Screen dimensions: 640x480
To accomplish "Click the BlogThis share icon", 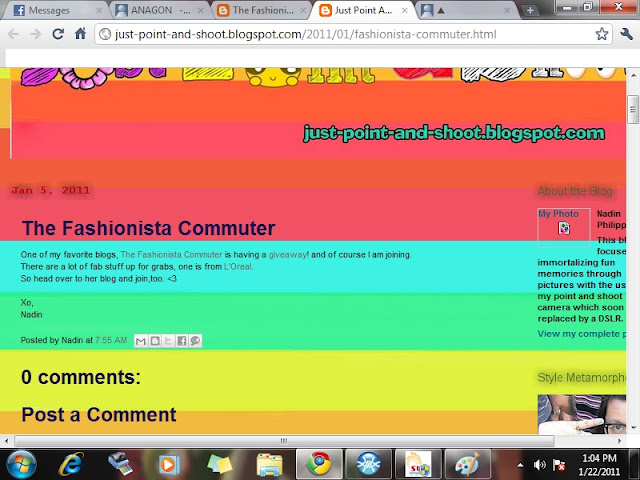I will tap(155, 341).
